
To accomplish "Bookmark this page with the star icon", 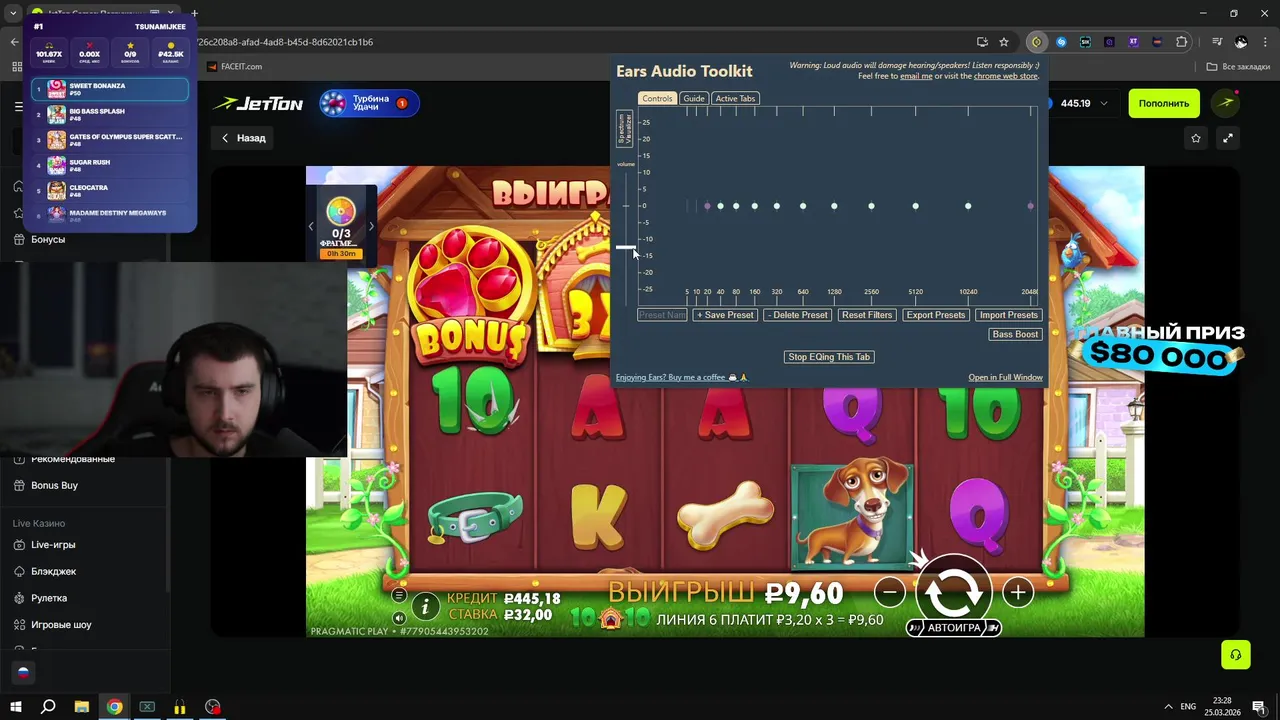I will 1004,42.
